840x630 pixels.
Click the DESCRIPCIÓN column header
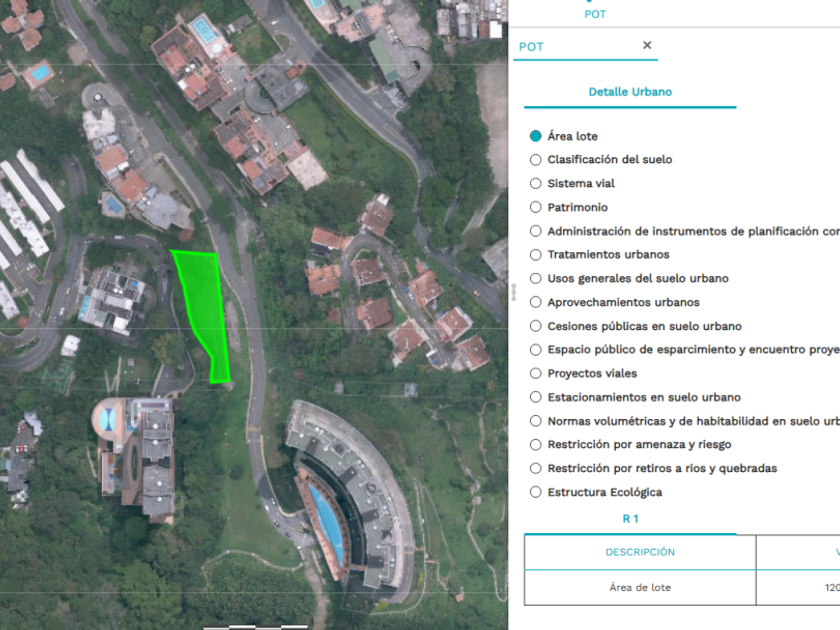pyautogui.click(x=640, y=552)
